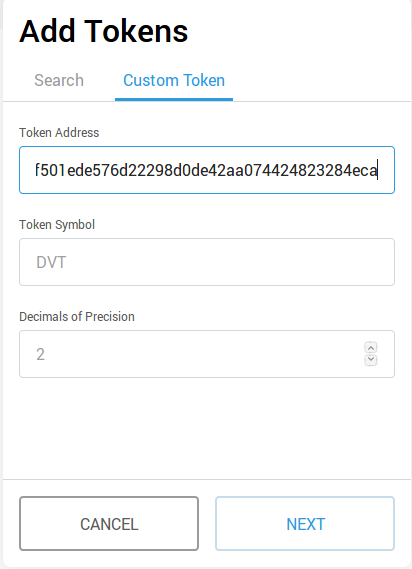Click blue underline beneath Custom Token tab
The height and width of the screenshot is (569, 412).
click(174, 99)
